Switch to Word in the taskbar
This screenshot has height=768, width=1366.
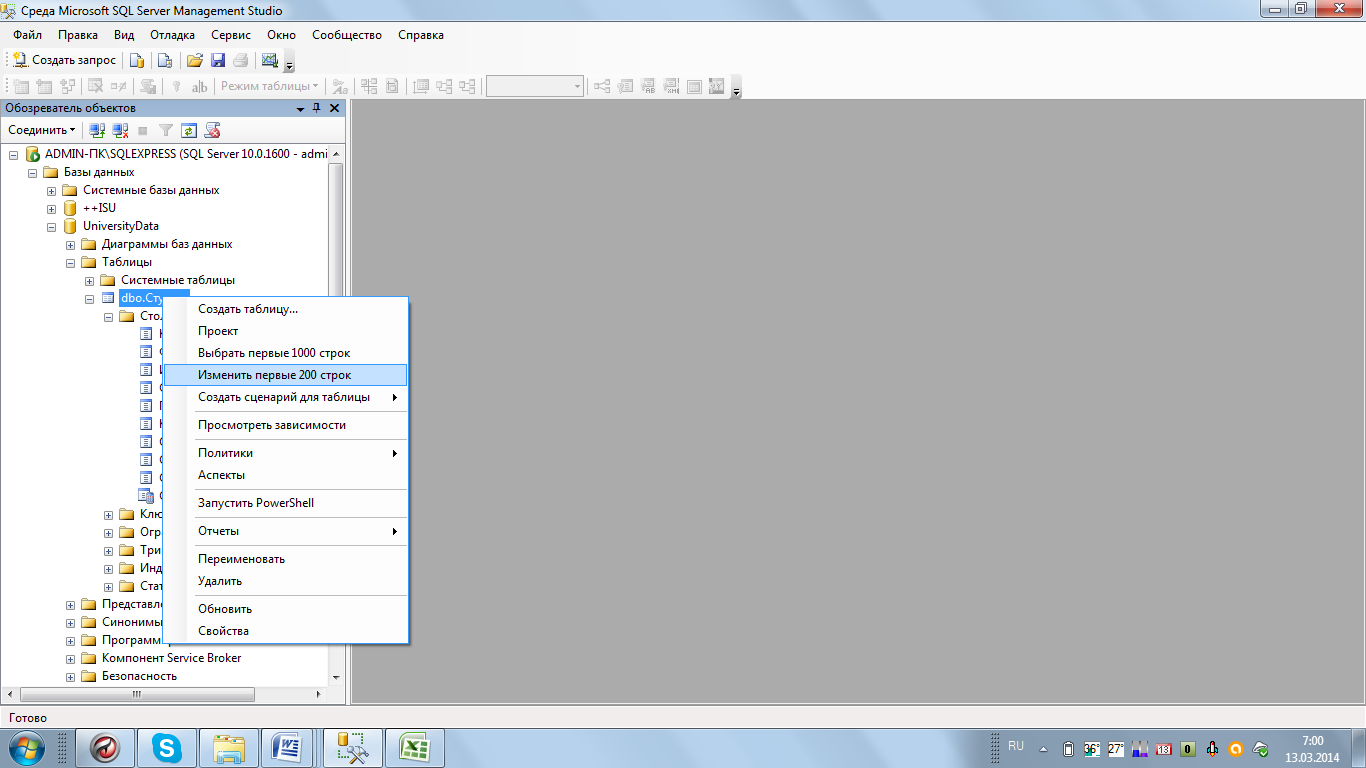287,748
